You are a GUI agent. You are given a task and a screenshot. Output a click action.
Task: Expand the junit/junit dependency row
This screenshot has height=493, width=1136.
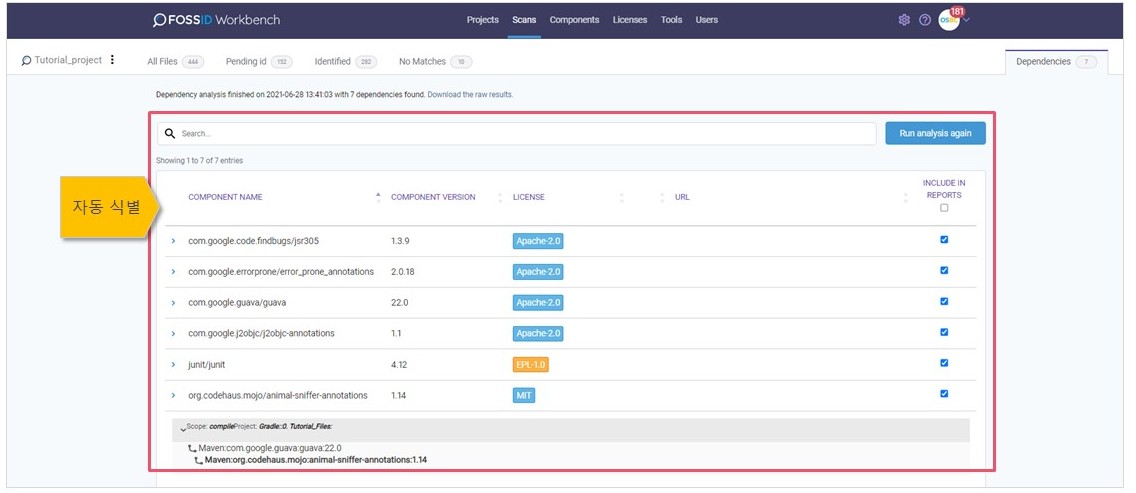pos(173,365)
